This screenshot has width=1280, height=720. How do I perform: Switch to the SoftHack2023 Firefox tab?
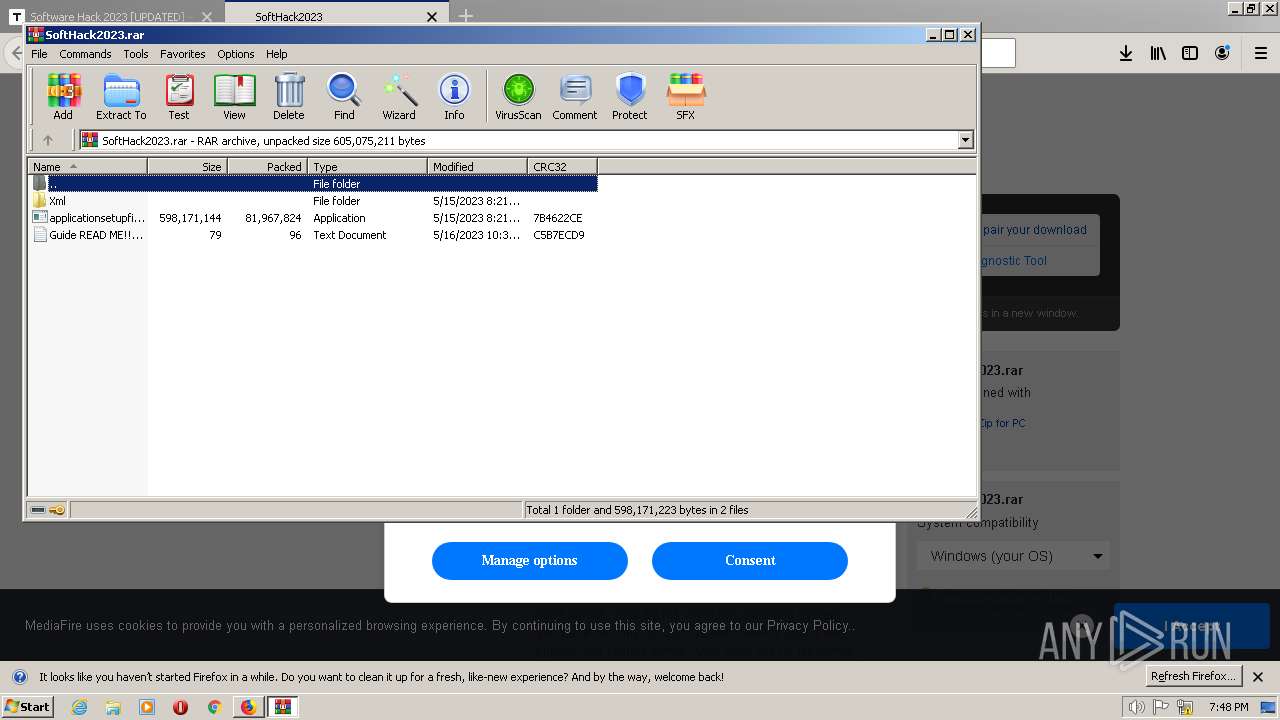point(335,17)
